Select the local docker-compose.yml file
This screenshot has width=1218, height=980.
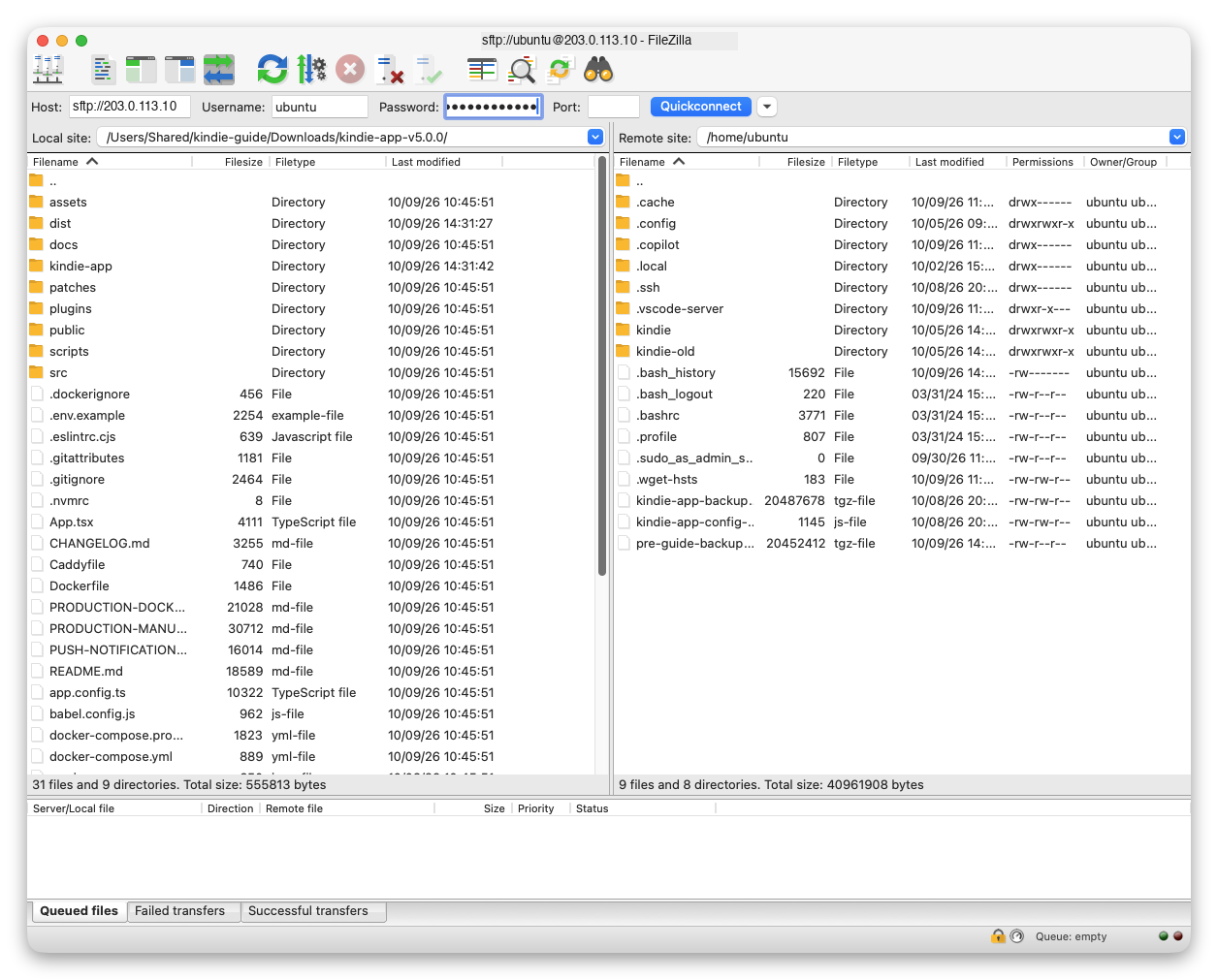[310, 756]
